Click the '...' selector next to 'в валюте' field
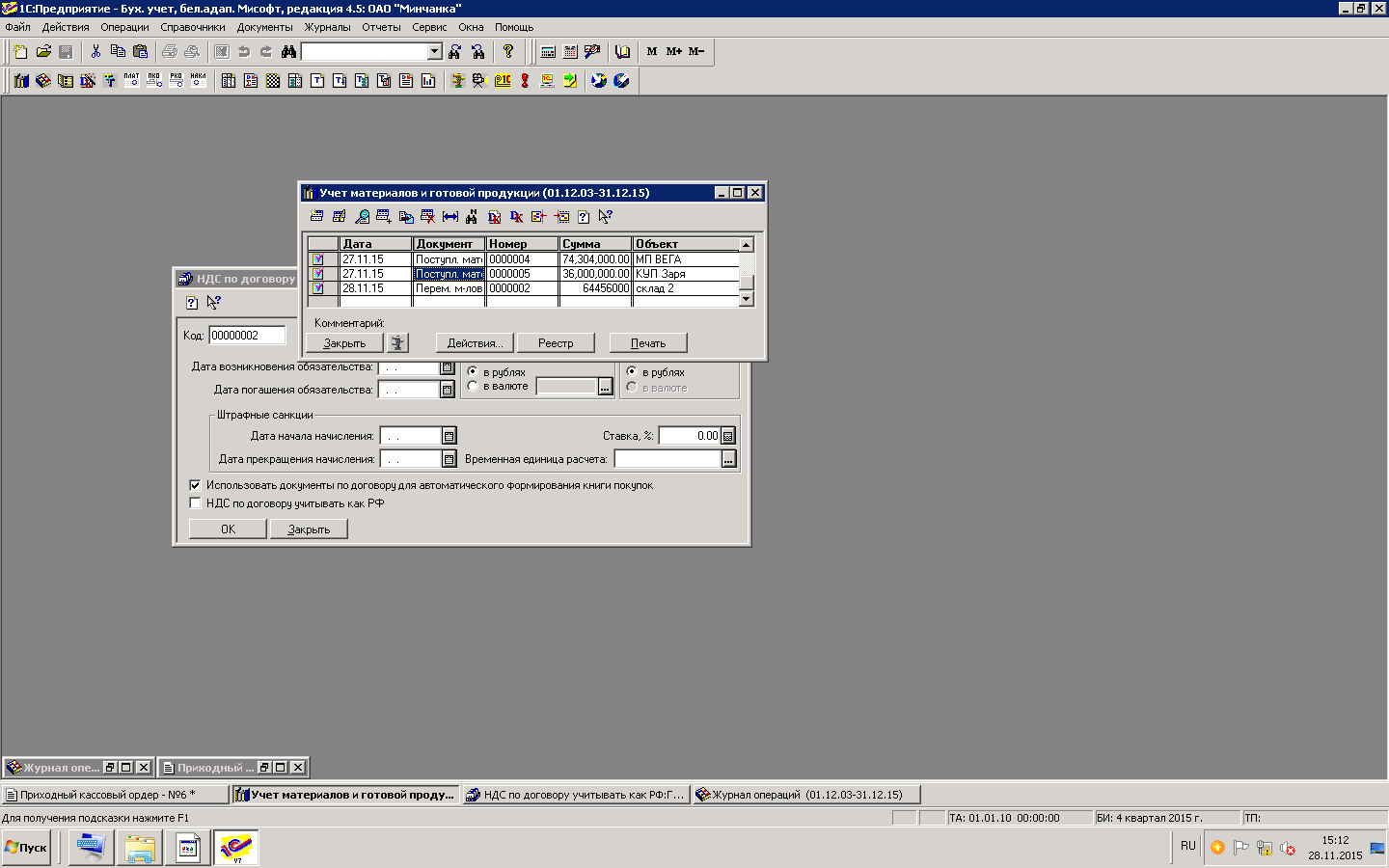Image resolution: width=1389 pixels, height=868 pixels. click(x=605, y=387)
